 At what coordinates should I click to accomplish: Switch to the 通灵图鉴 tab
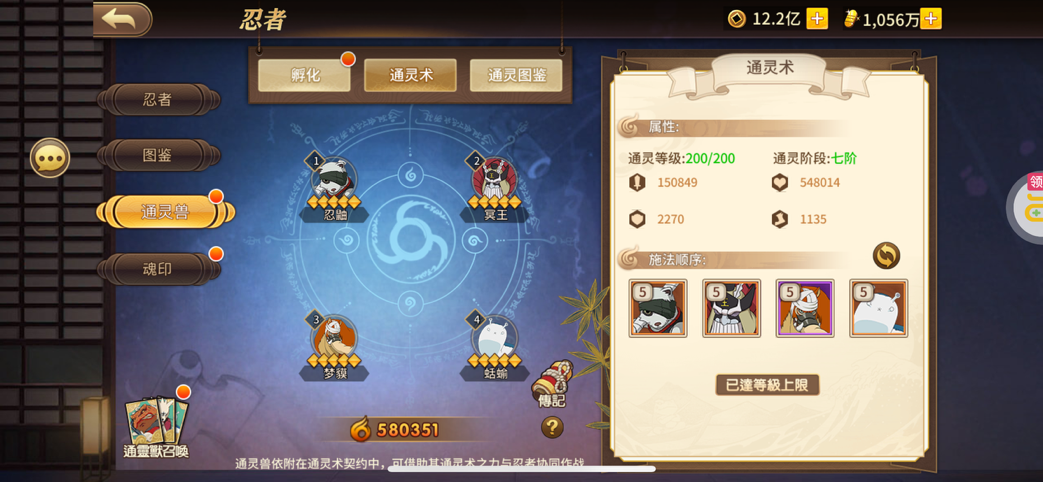(x=516, y=75)
